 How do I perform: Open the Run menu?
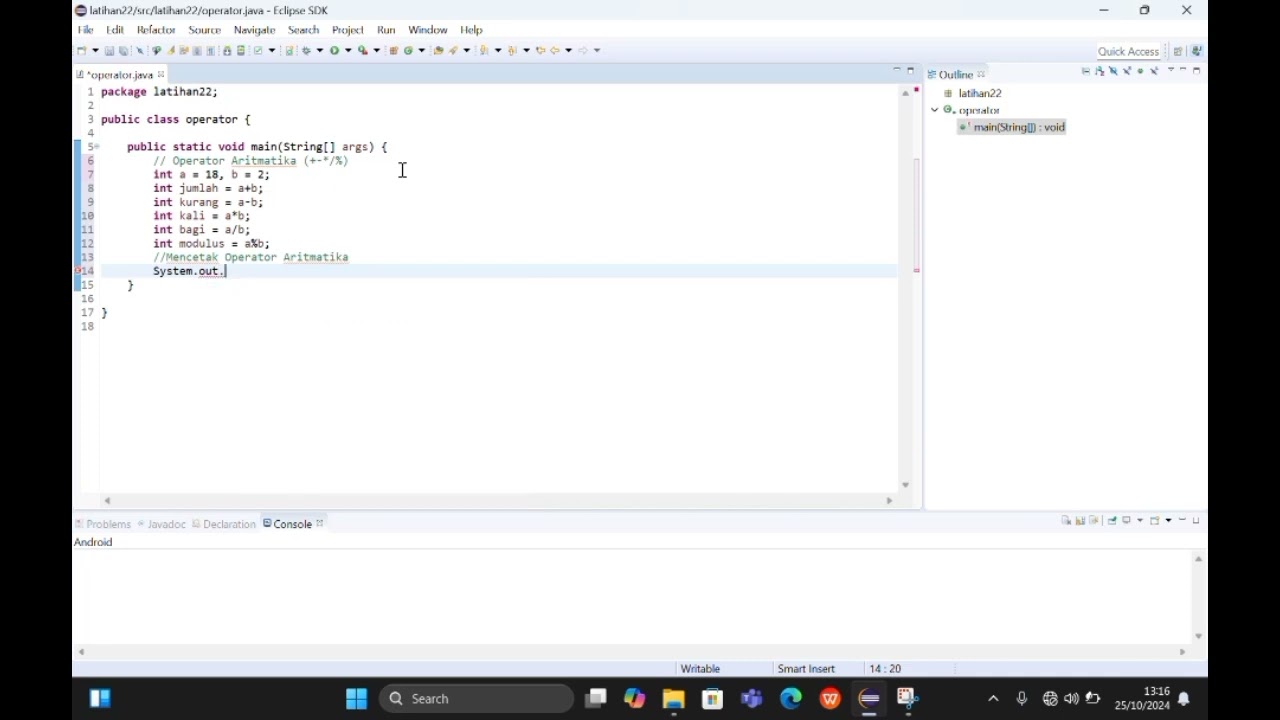click(386, 30)
